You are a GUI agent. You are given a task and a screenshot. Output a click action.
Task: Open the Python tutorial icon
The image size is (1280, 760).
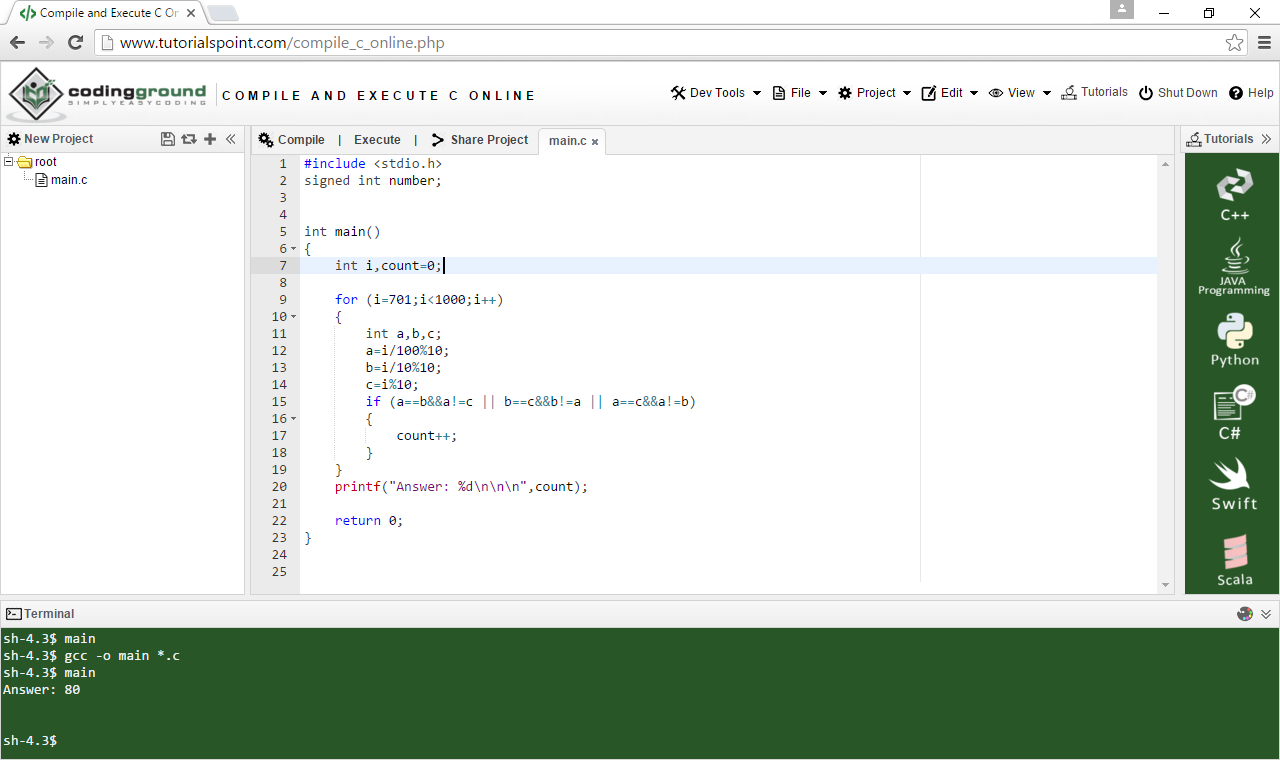pos(1234,340)
